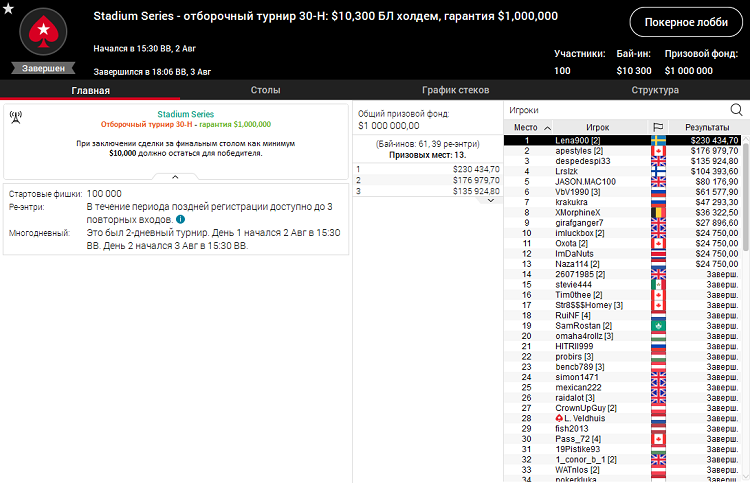Screen dimensions: 750x483
Task: Select player row 26071985 [2]
Action: tap(622, 274)
